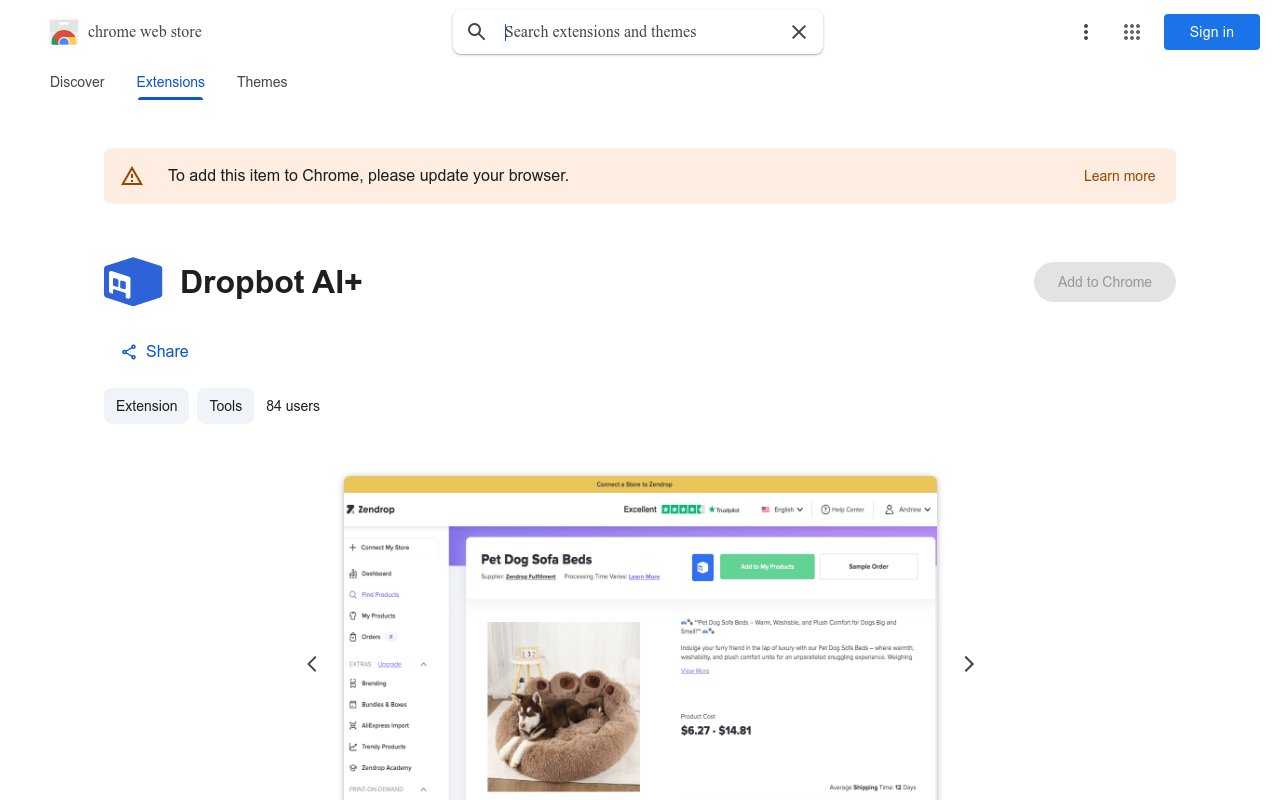This screenshot has width=1280, height=800.
Task: Click the chrome web store title text
Action: 145,32
